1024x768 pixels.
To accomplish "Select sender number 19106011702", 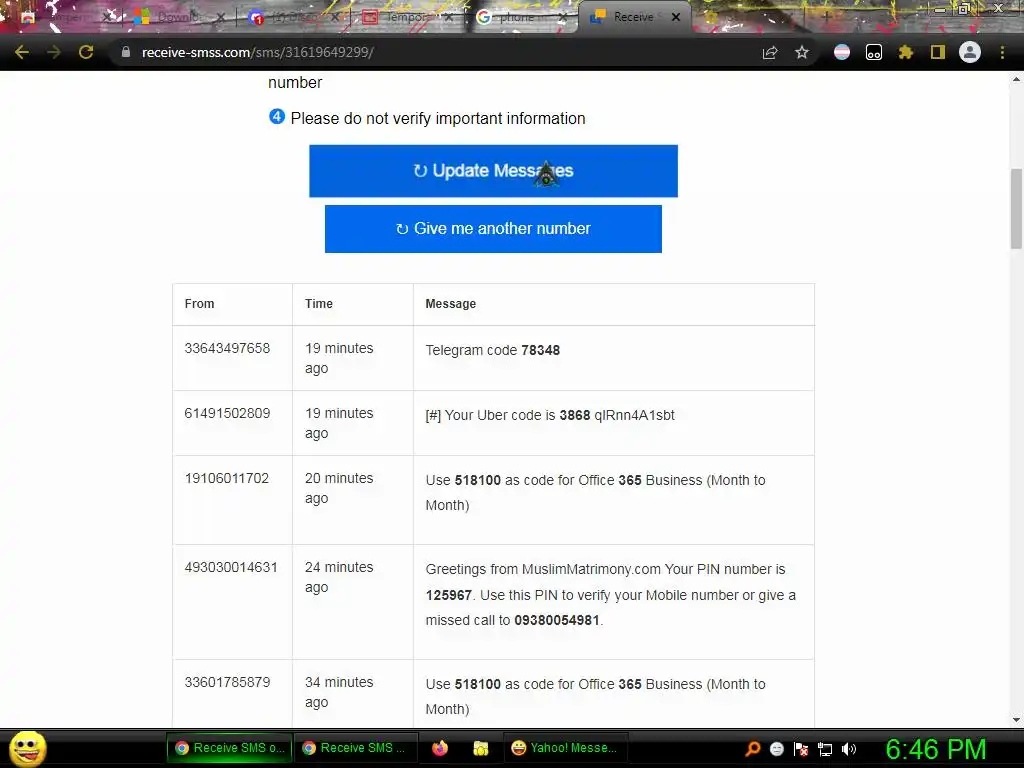I will click(227, 478).
